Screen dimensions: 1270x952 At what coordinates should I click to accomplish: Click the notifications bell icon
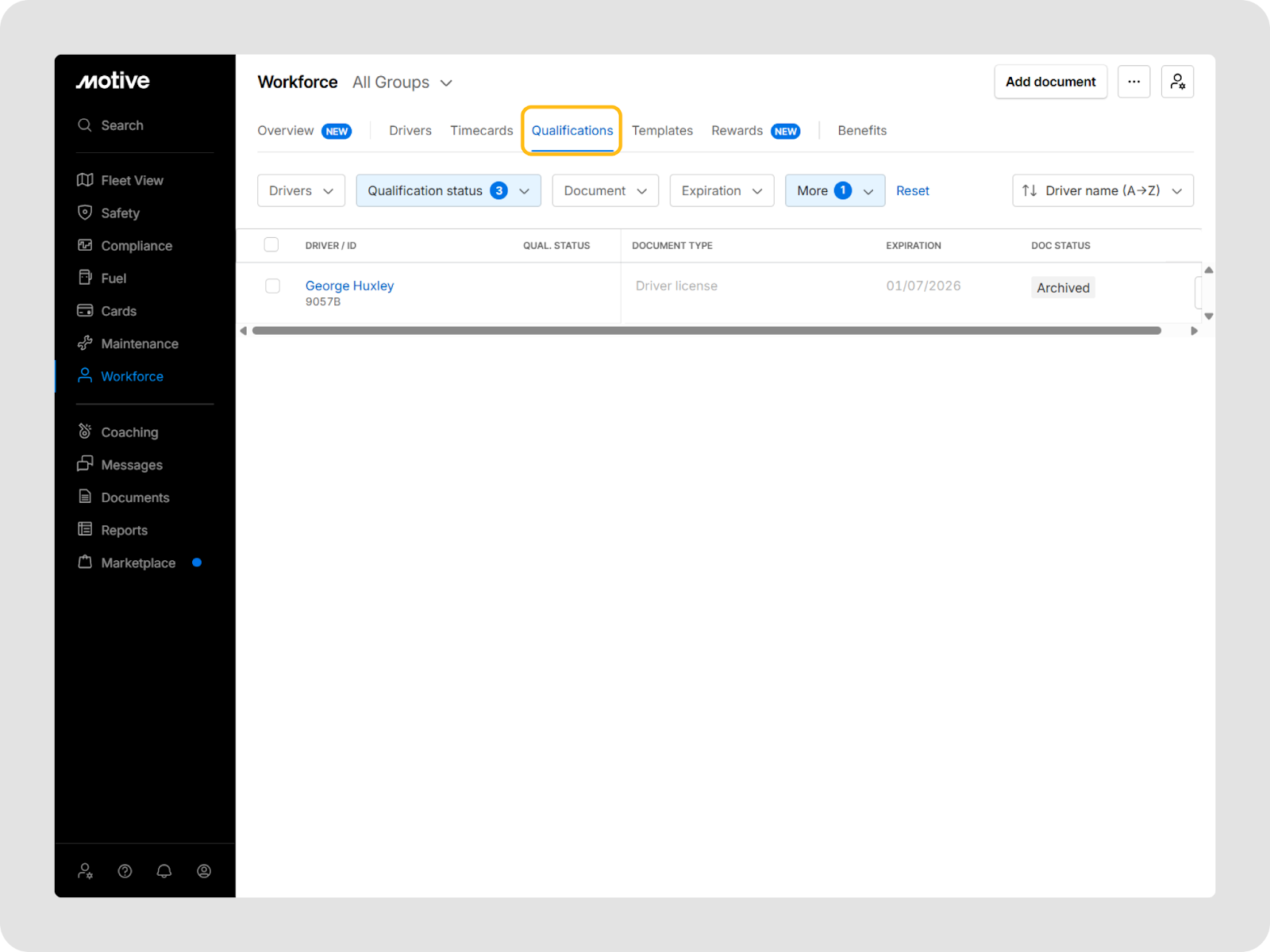click(x=164, y=871)
